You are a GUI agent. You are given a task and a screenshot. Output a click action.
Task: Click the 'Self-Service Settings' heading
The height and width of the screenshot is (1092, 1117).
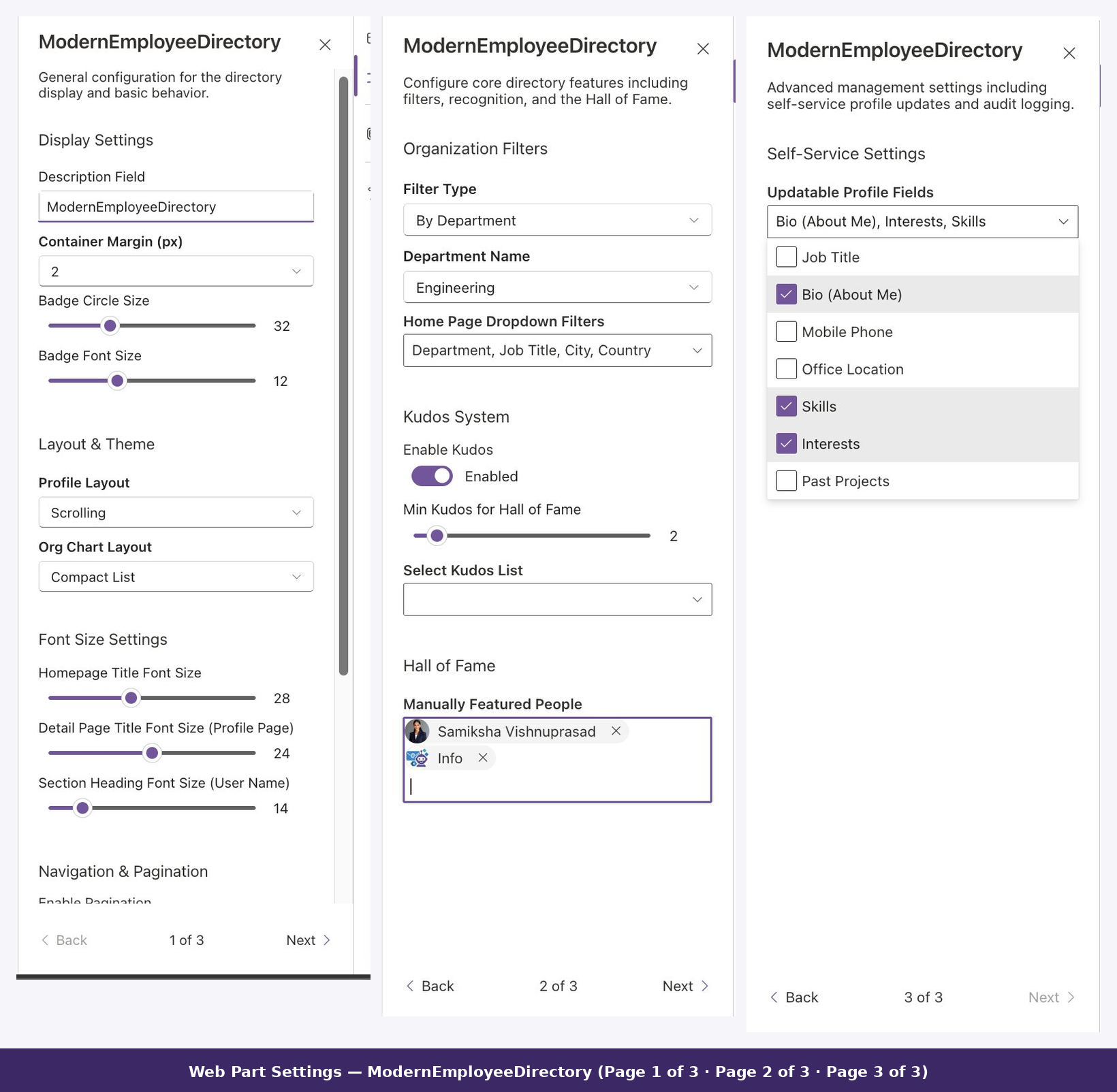tap(846, 154)
